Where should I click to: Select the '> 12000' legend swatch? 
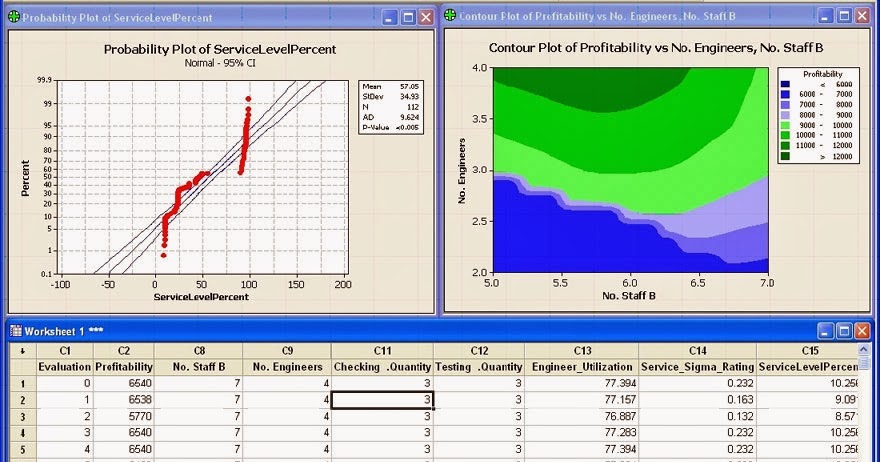[x=786, y=157]
